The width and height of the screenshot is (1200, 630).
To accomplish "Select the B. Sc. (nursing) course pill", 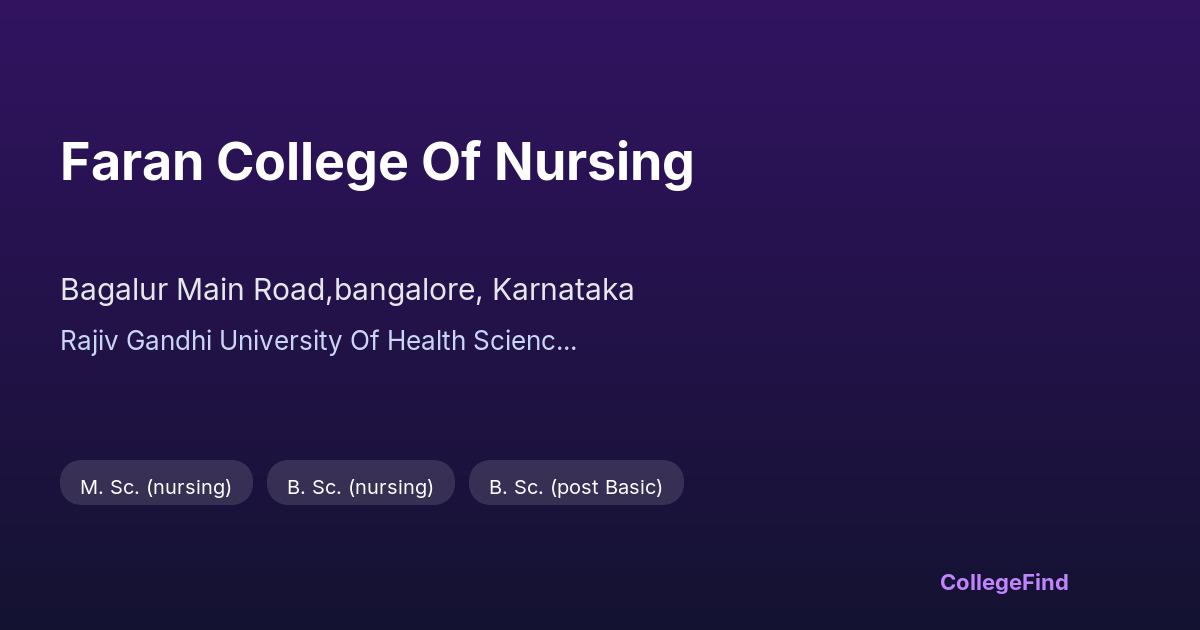I will (x=360, y=487).
